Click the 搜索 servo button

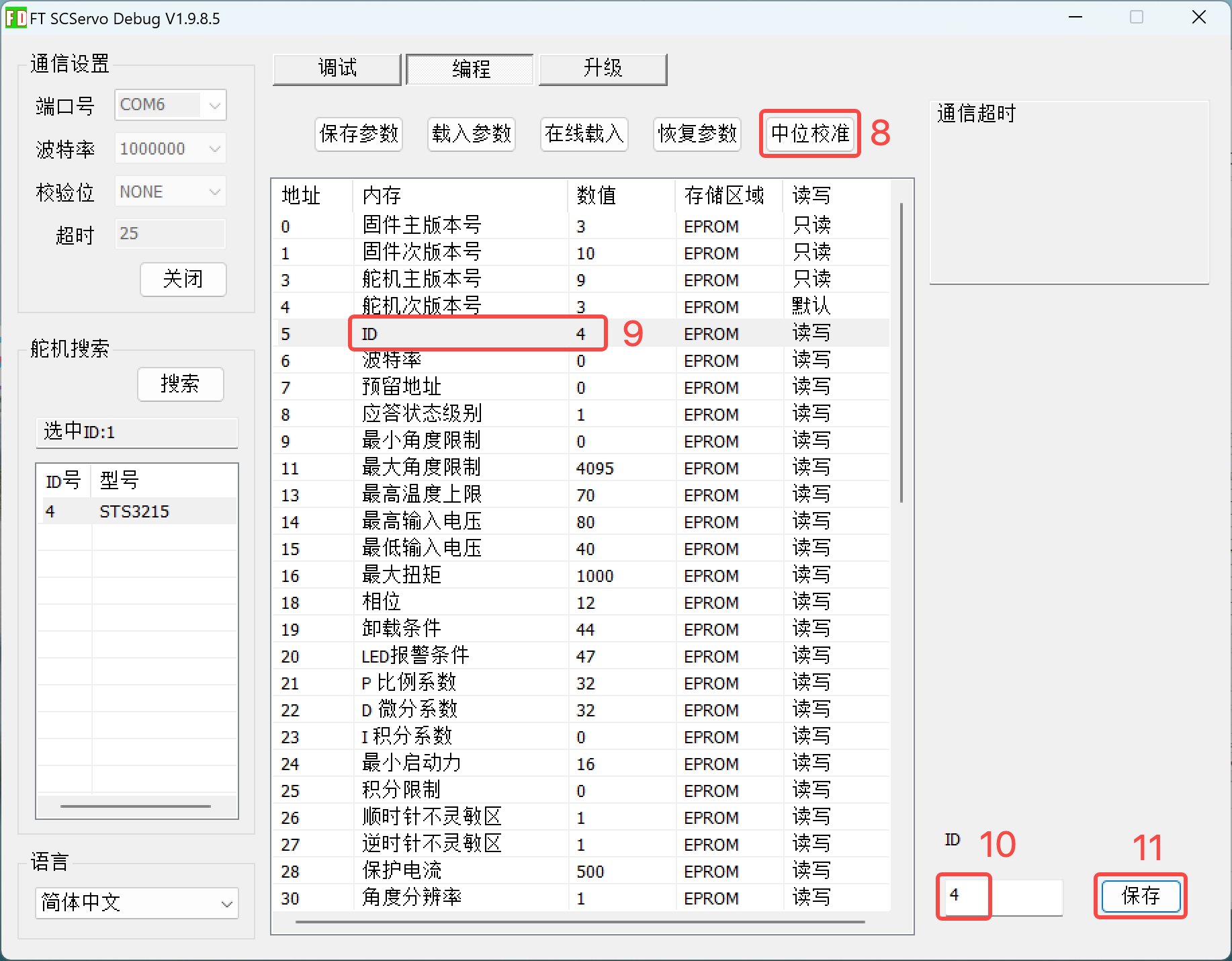pyautogui.click(x=181, y=384)
